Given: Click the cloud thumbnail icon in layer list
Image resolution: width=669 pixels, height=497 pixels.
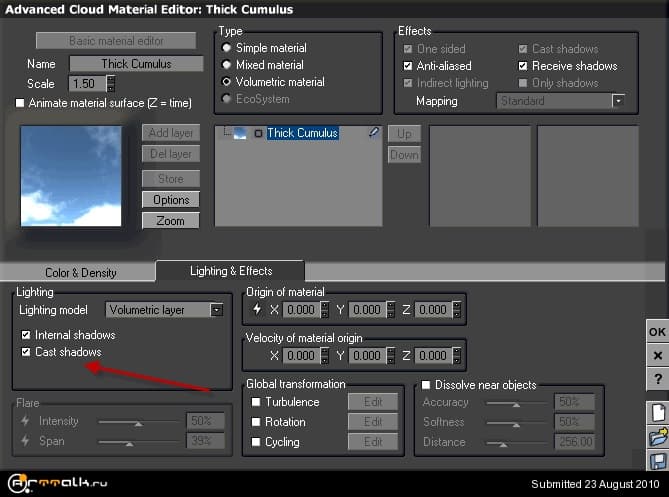Looking at the screenshot, I should click(240, 133).
